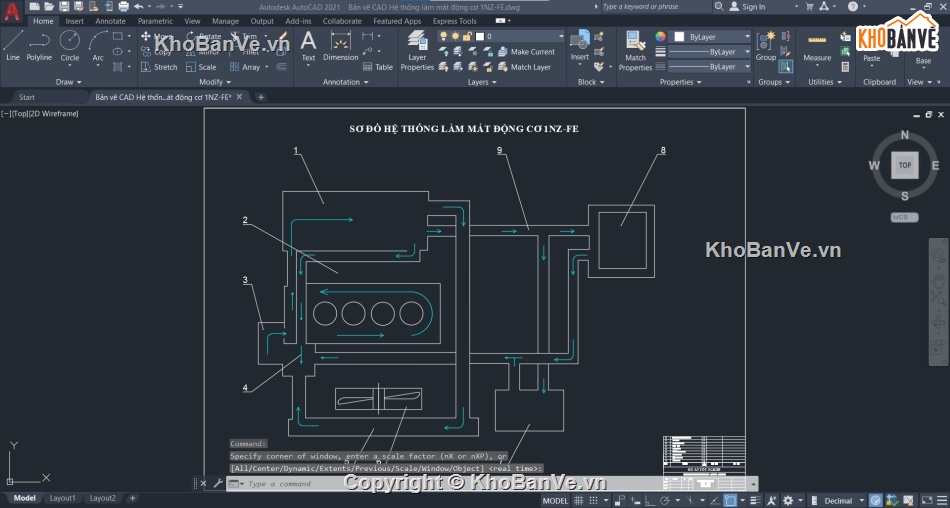Toggle group selection on/off
The height and width of the screenshot is (508, 950).
pos(785,67)
